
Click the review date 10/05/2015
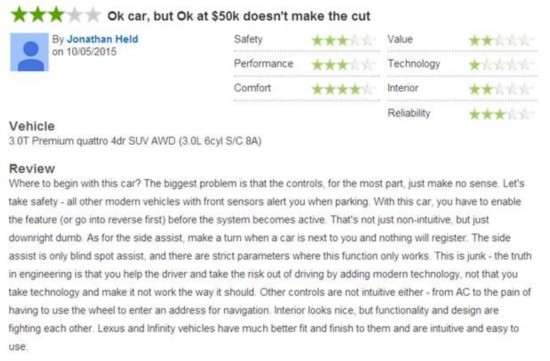[x=91, y=52]
